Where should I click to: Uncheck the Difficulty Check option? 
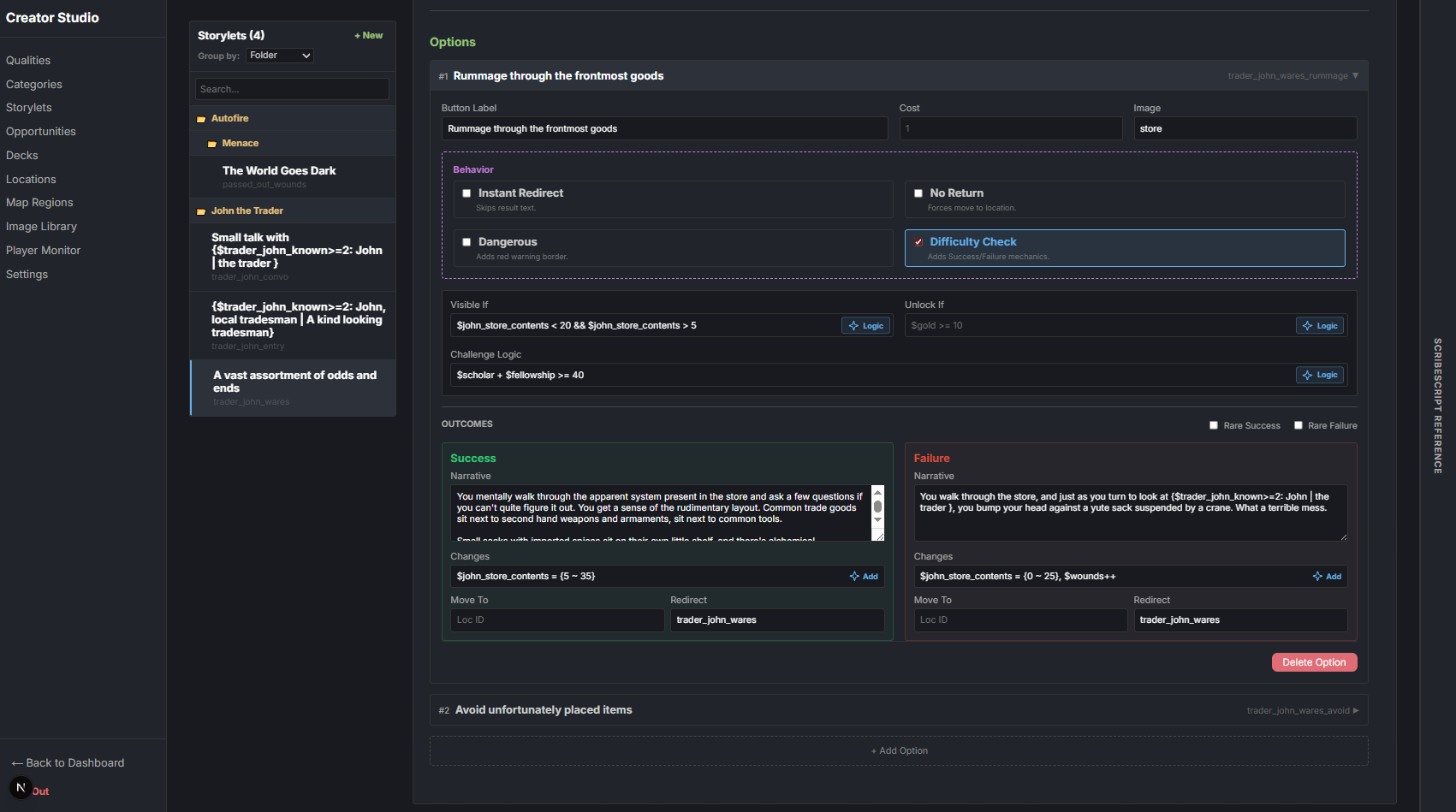918,242
